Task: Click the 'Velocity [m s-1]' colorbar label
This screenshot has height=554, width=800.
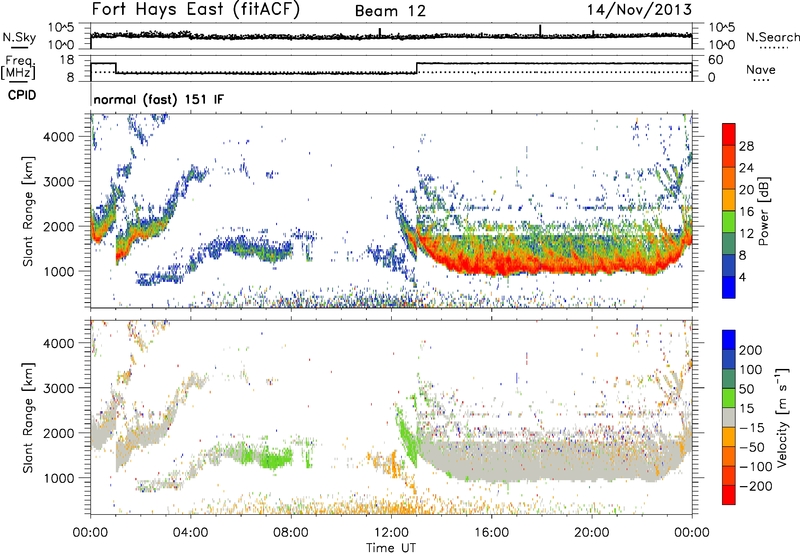Action: coord(782,417)
